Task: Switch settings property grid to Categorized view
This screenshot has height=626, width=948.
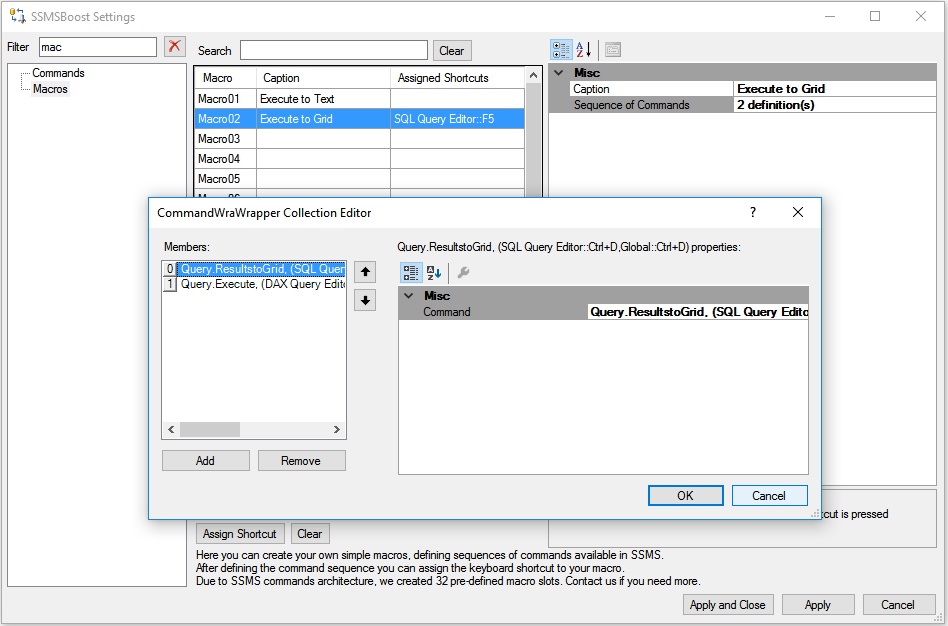Action: 561,50
